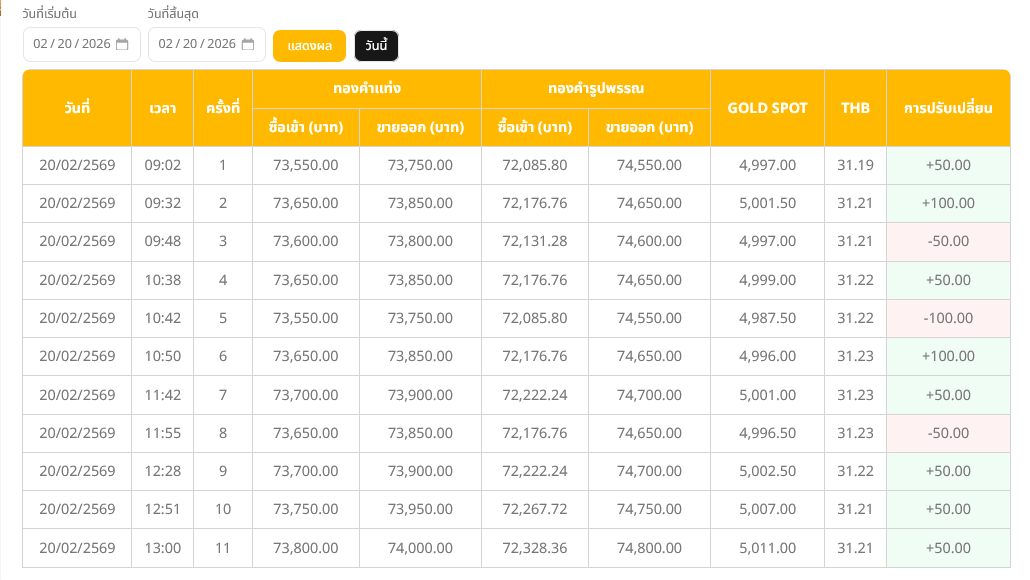Viewport: 1030px width, 580px height.
Task: Click the ครั้งที่ column header
Action: [222, 108]
